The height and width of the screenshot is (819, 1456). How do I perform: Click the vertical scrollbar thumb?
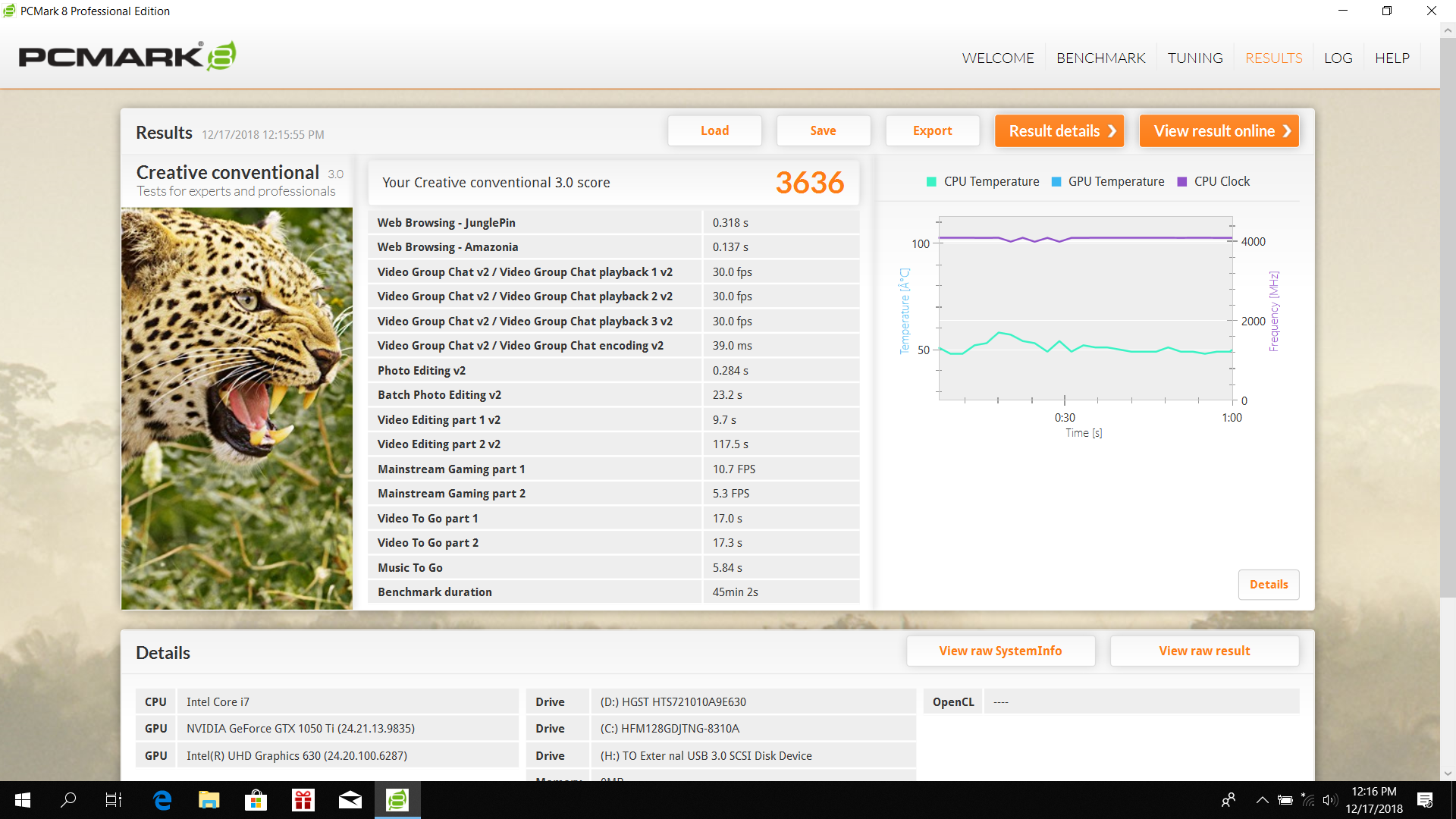click(x=1448, y=318)
